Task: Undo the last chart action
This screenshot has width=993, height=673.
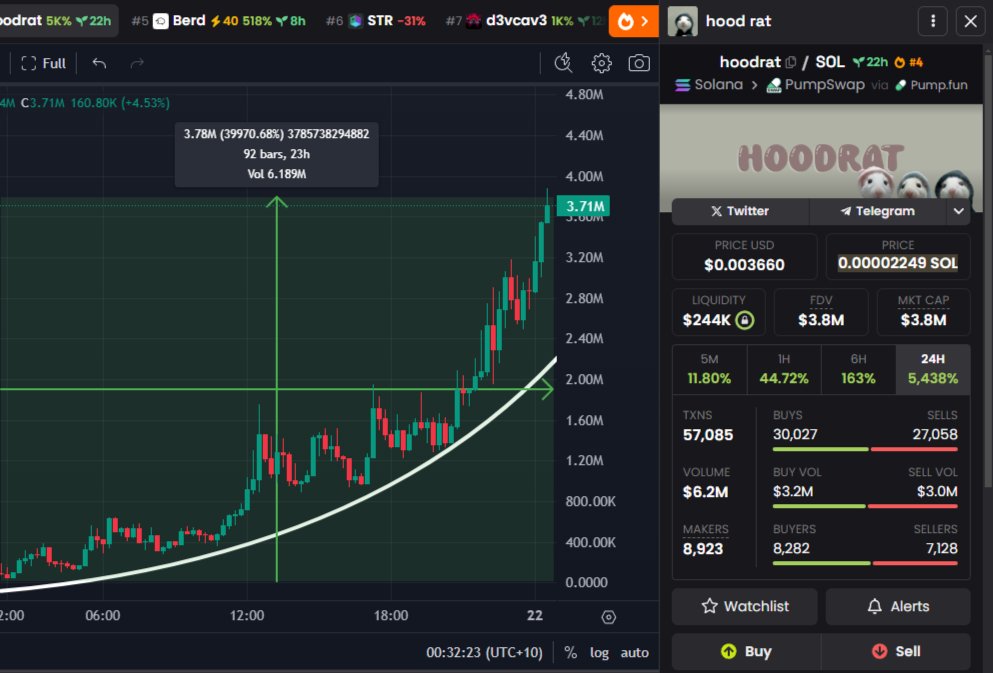Action: pyautogui.click(x=99, y=63)
